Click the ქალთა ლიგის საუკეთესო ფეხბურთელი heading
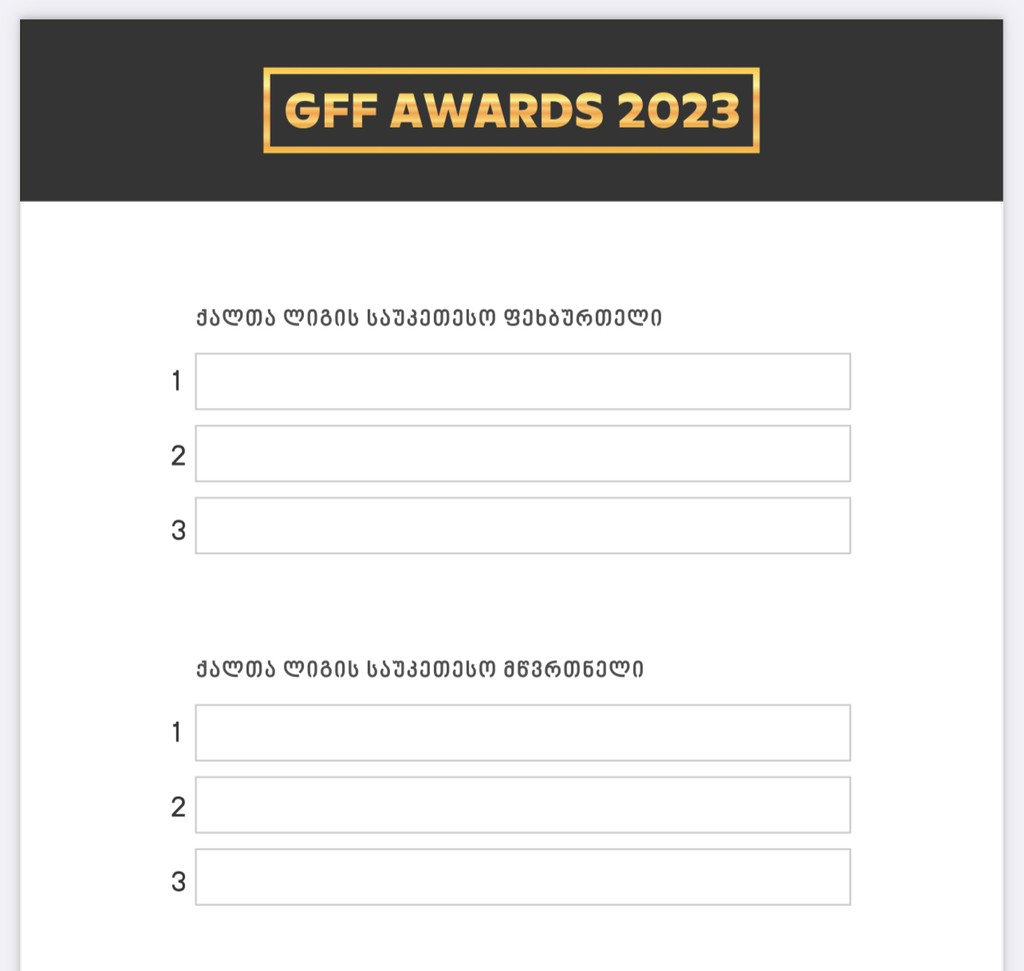The width and height of the screenshot is (1024, 971). (x=429, y=318)
